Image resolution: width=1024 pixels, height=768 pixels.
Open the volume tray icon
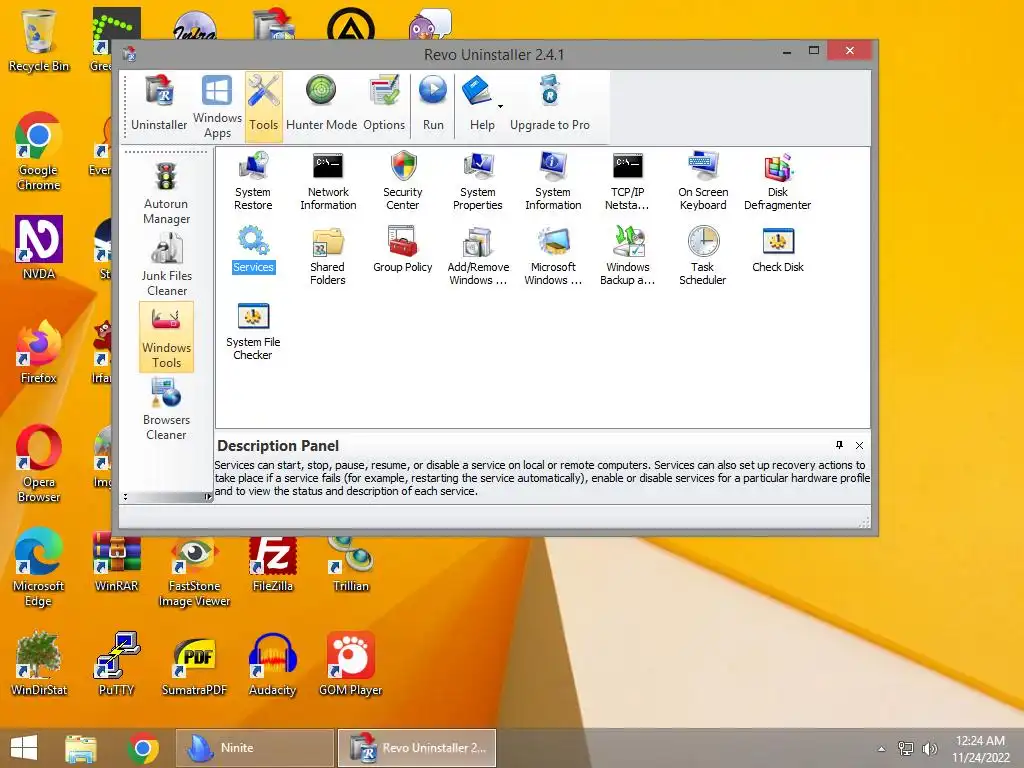click(929, 749)
